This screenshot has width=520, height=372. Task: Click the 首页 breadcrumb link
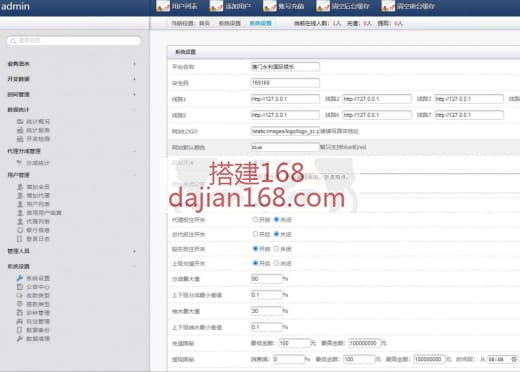[204, 23]
